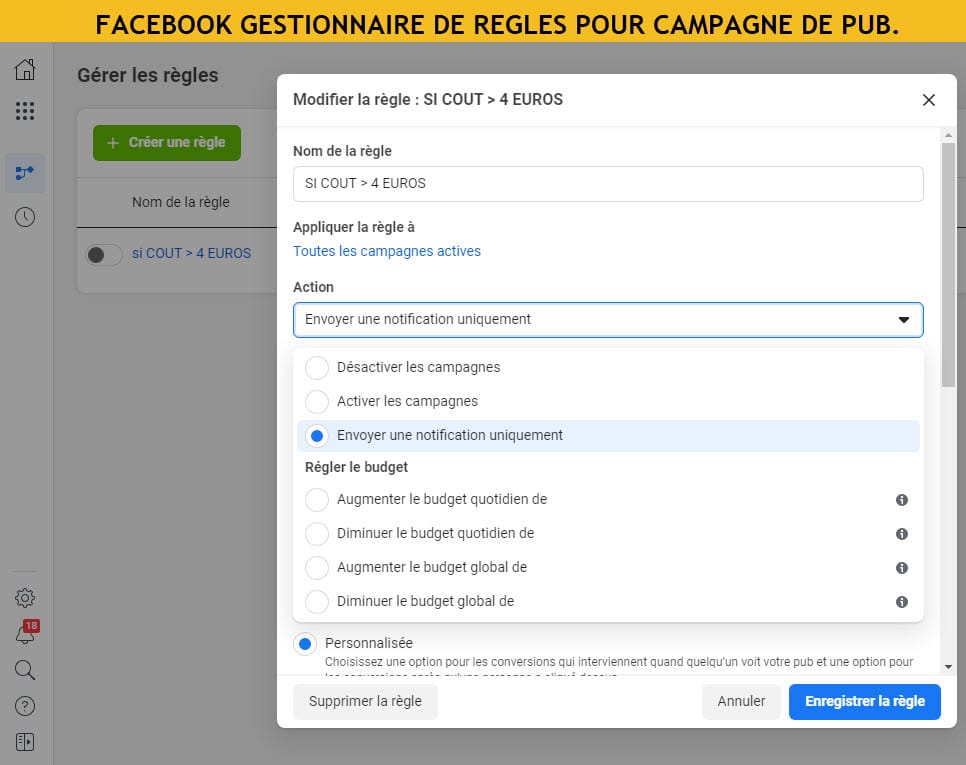Viewport: 966px width, 765px height.
Task: Open Toutes les campagnes actives link
Action: tap(387, 251)
